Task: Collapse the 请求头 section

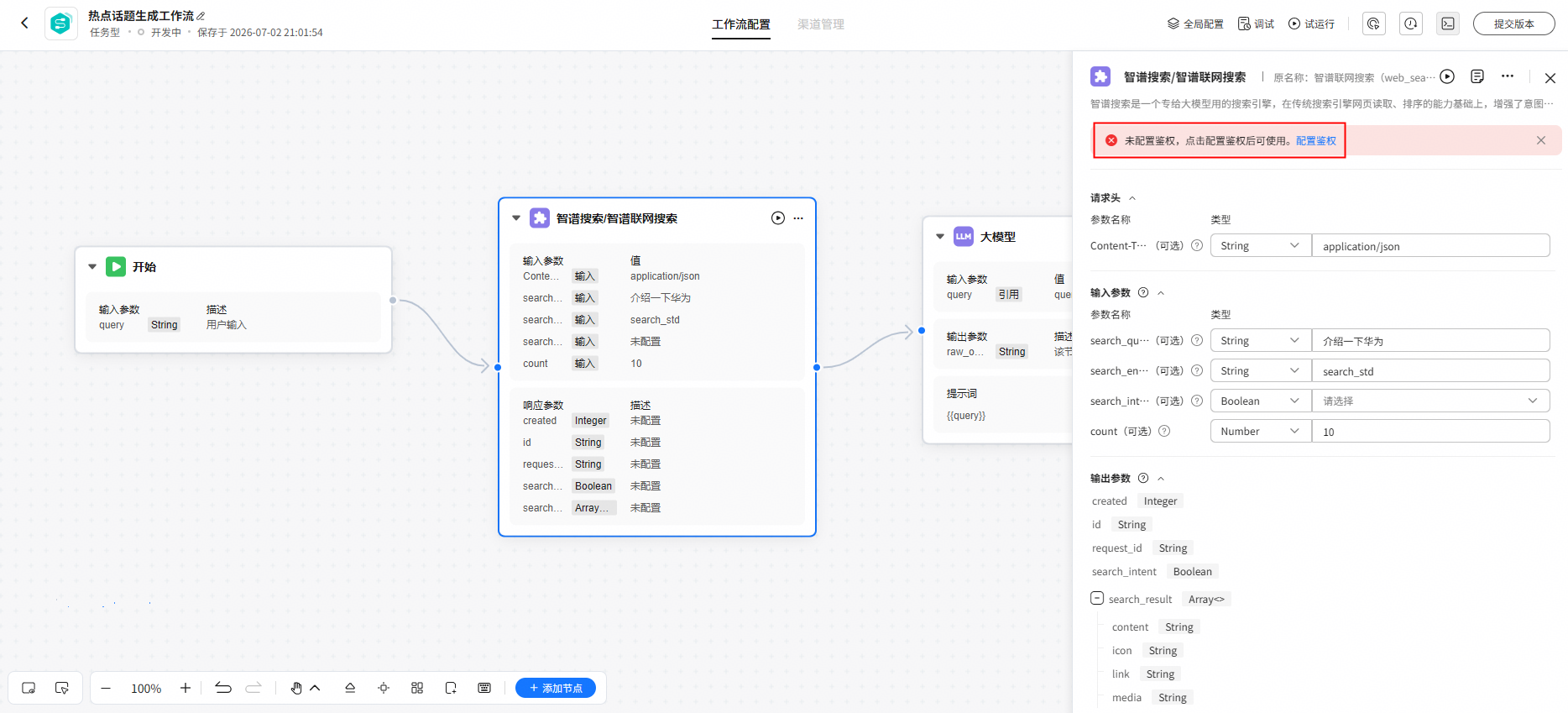Action: pos(1132,198)
